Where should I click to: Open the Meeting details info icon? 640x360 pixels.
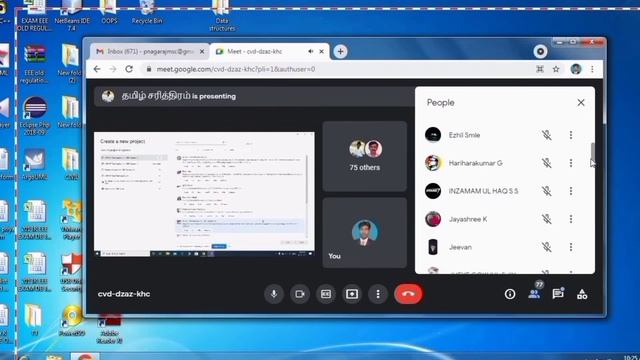pyautogui.click(x=510, y=294)
